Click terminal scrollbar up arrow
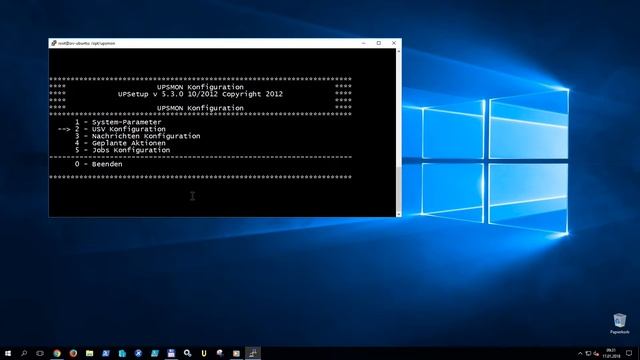This screenshot has height=360, width=640. pos(399,51)
